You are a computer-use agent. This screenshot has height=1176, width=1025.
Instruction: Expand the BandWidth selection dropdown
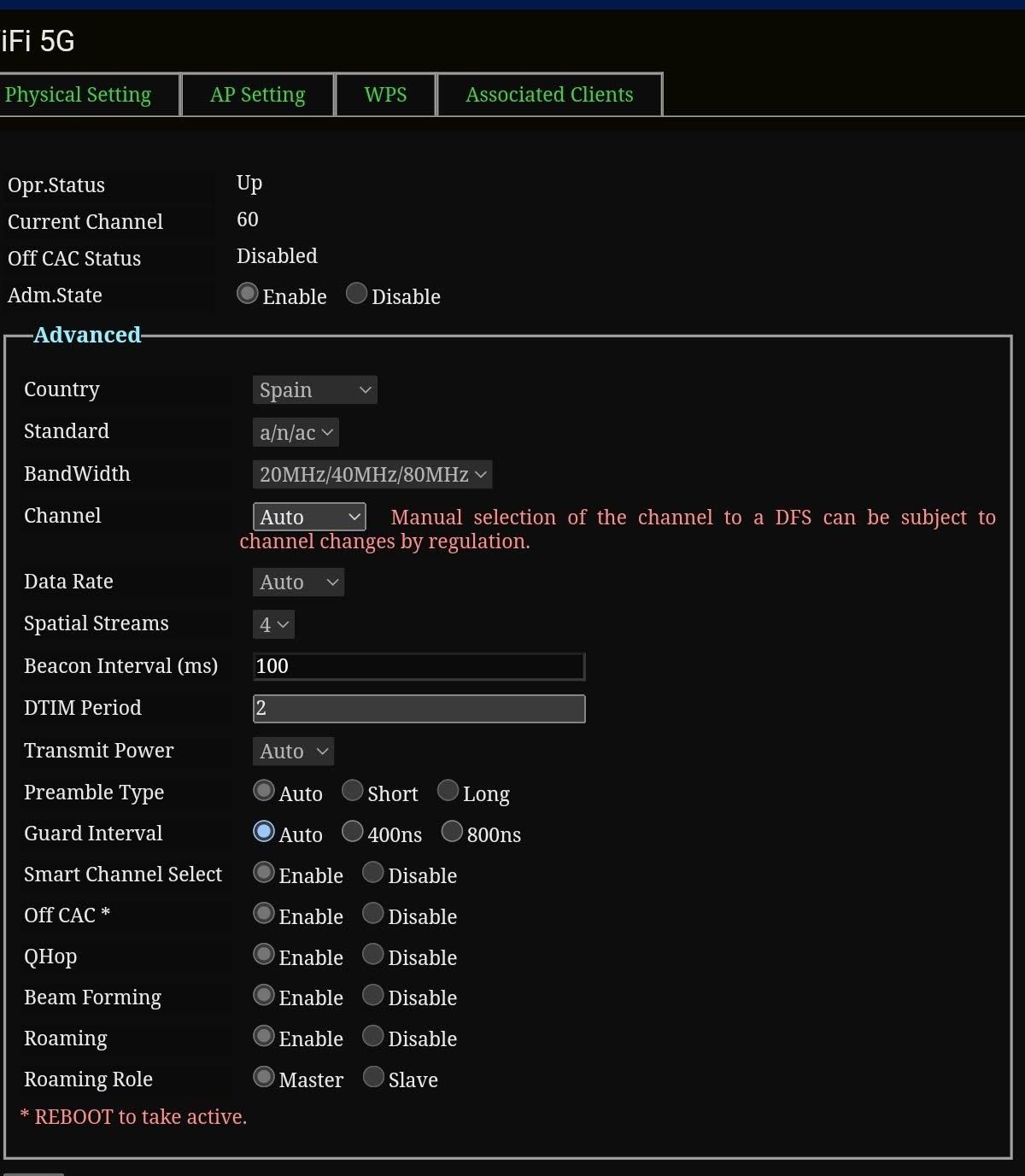(x=372, y=474)
